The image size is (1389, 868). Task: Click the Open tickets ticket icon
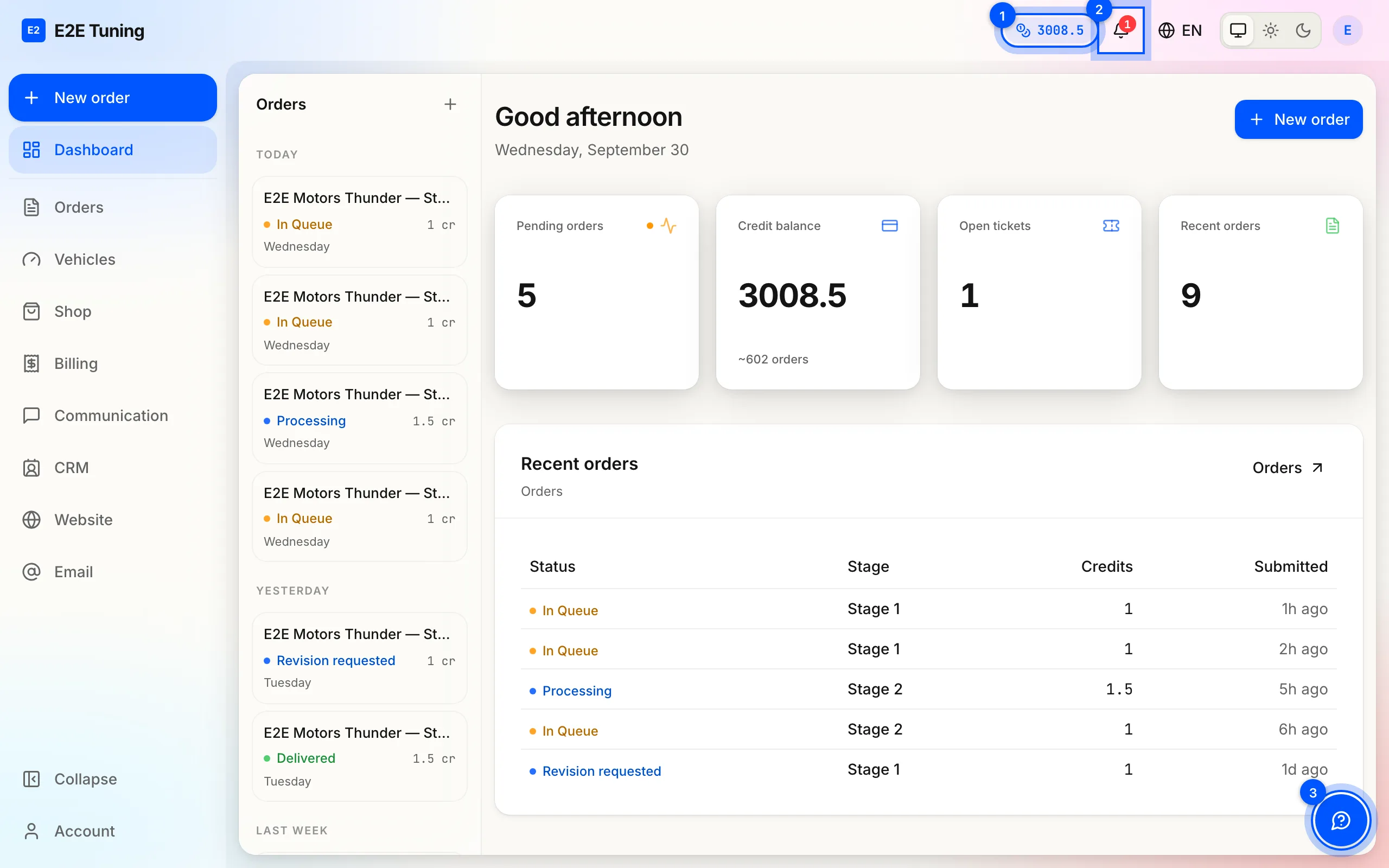(1111, 226)
